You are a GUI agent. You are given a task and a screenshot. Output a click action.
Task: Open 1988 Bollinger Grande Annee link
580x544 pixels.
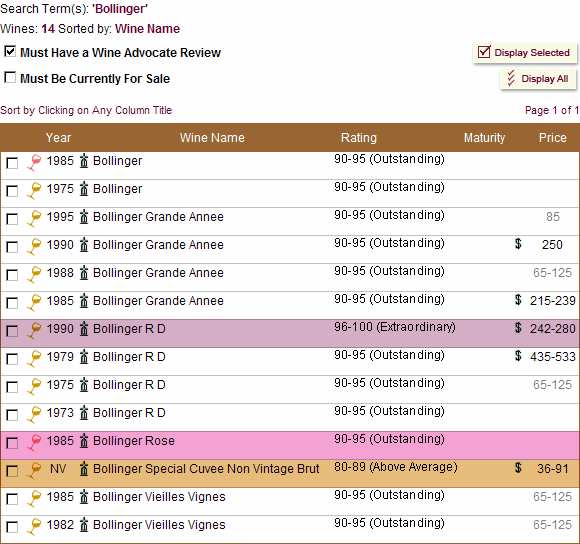click(158, 273)
